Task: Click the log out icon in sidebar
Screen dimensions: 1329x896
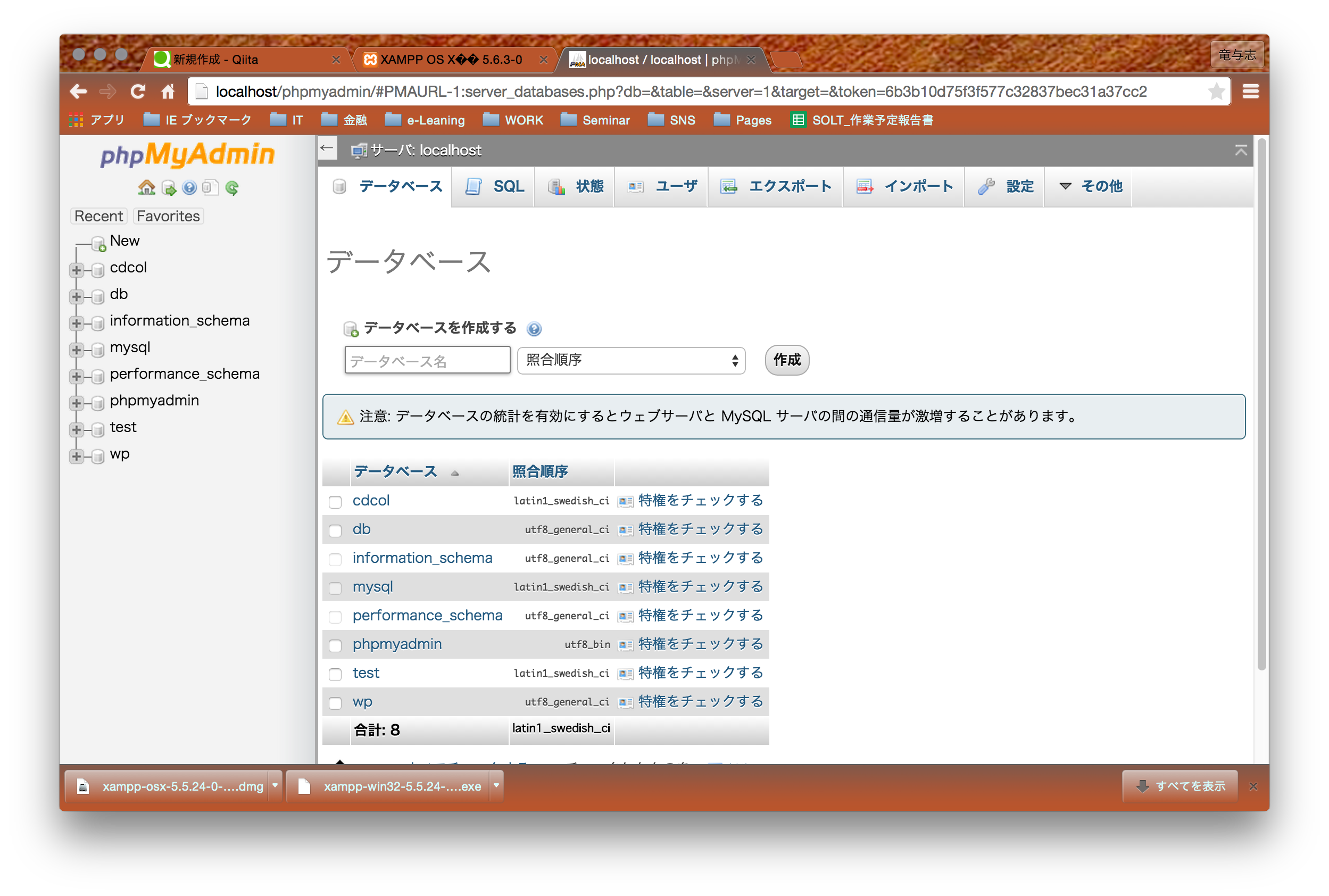Action: click(169, 187)
